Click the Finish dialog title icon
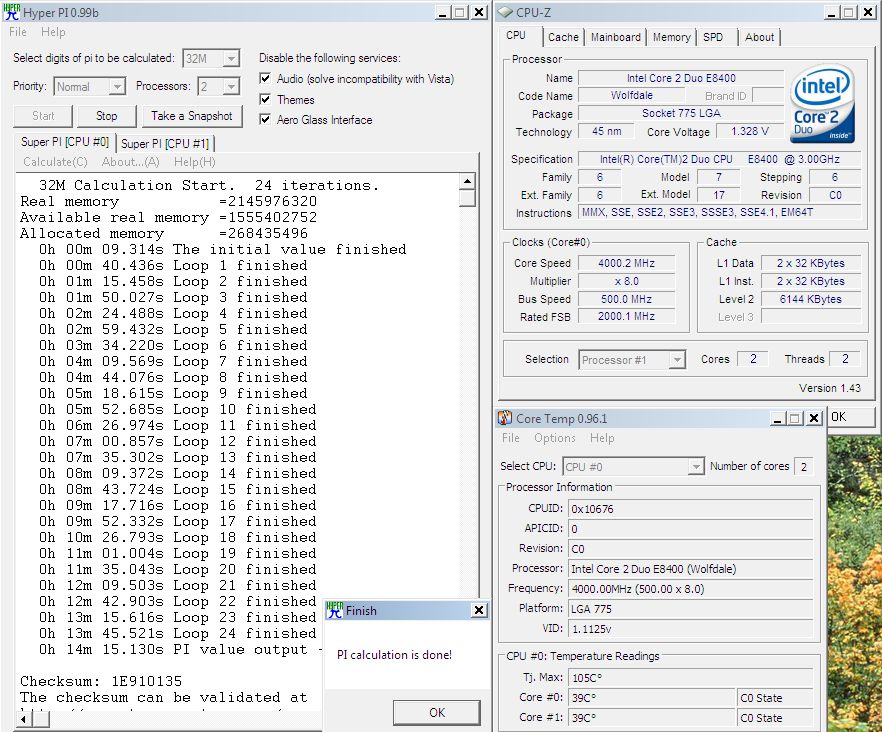Screen dimensions: 882x732 coord(334,610)
